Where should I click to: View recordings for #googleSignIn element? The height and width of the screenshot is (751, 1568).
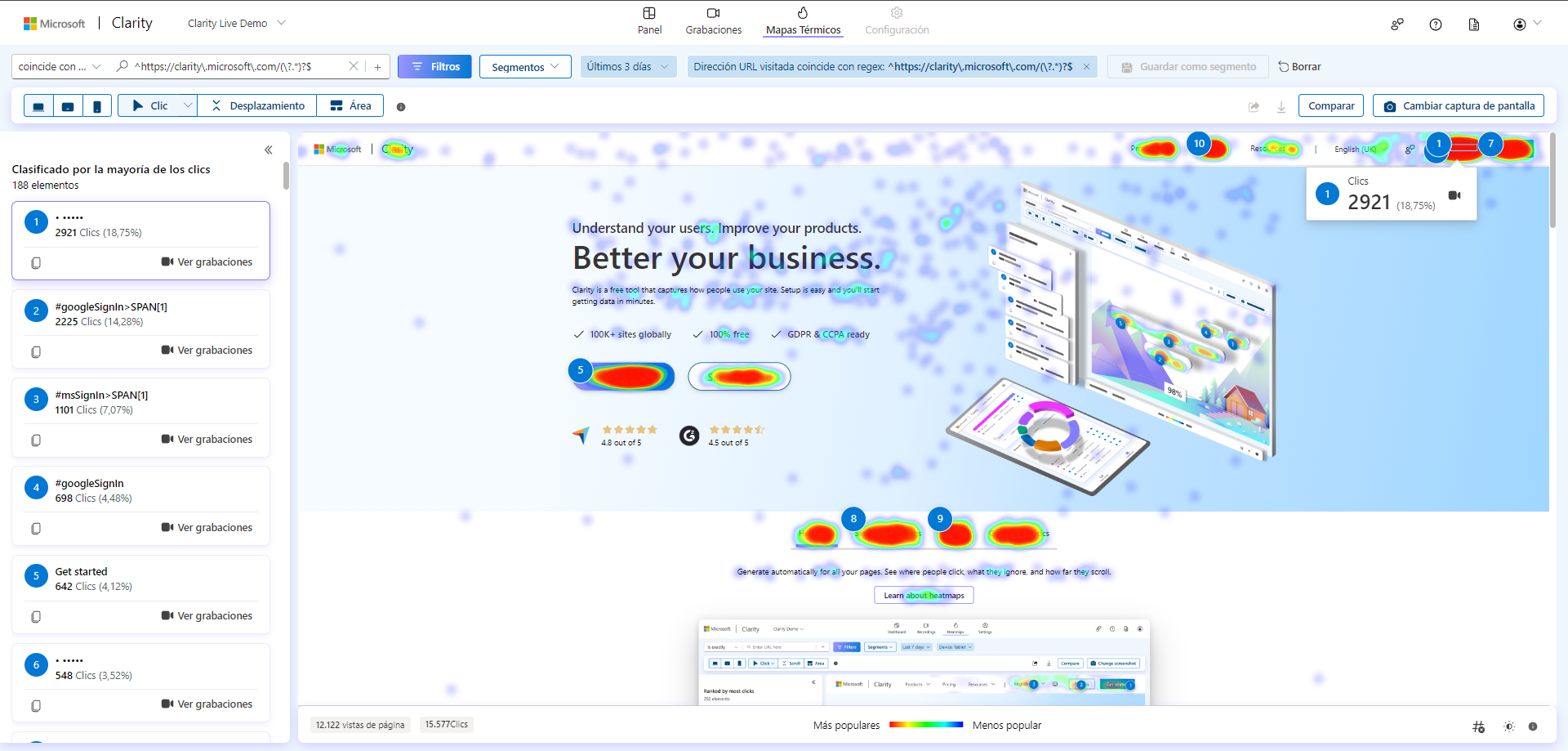pyautogui.click(x=207, y=528)
